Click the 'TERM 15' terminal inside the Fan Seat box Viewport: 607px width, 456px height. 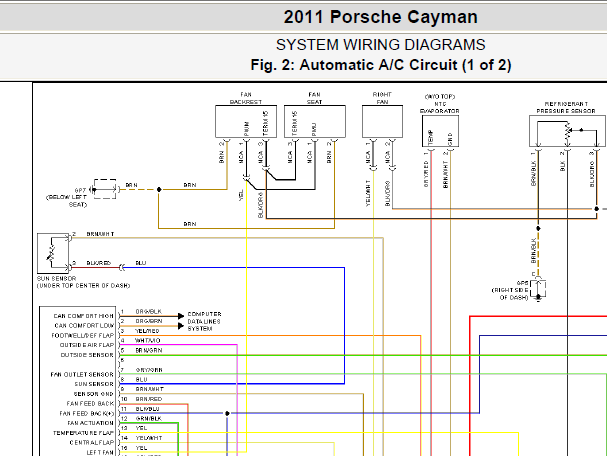295,123
